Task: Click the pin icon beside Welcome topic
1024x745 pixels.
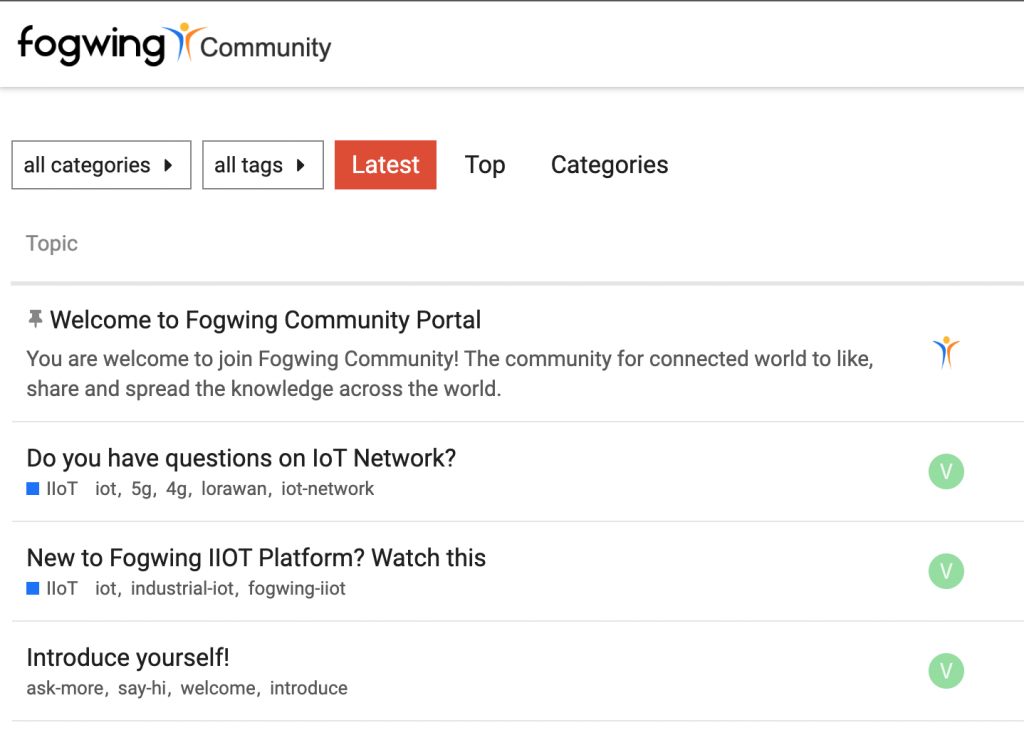Action: click(x=35, y=319)
